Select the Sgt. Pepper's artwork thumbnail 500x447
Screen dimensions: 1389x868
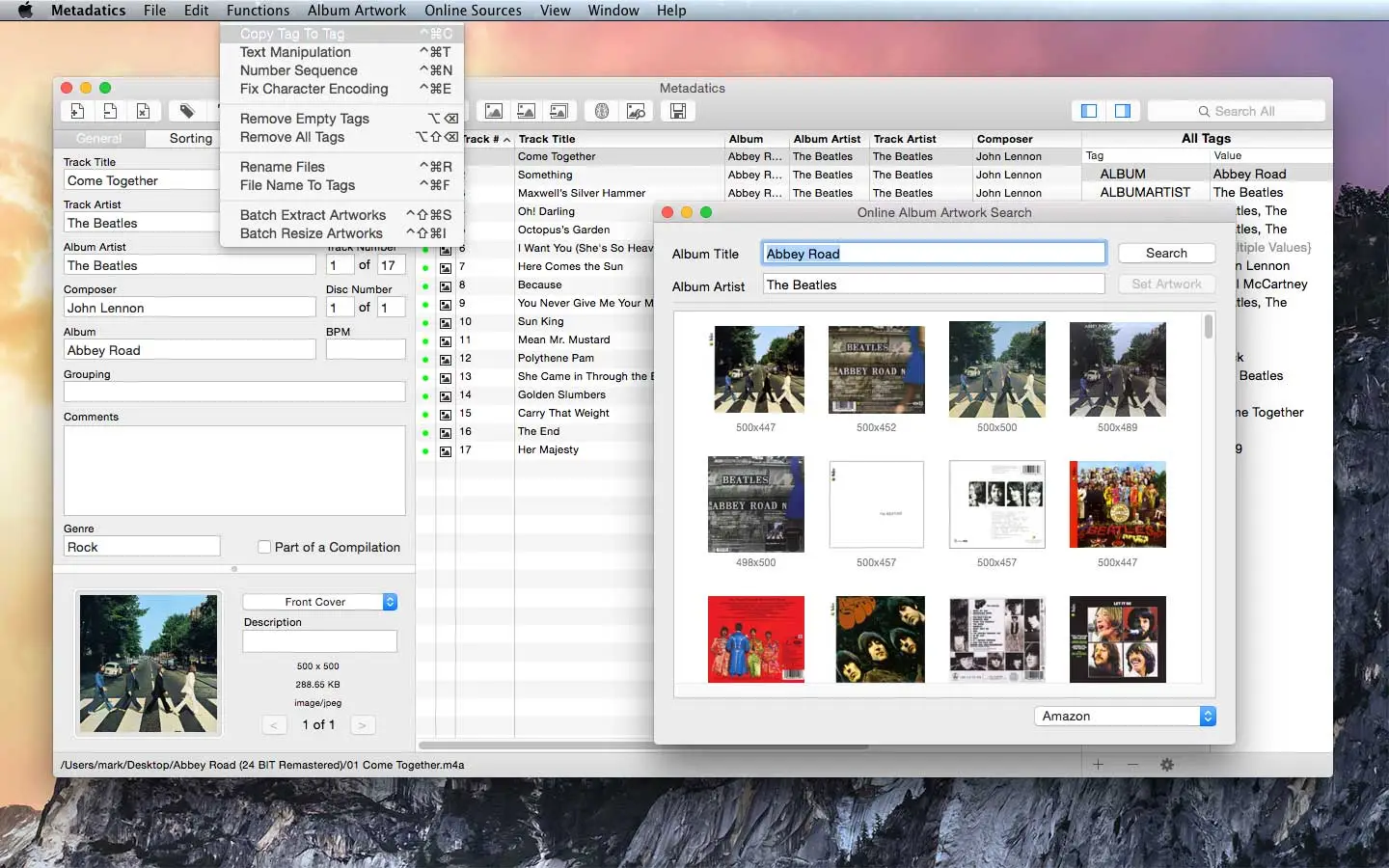pos(1117,504)
